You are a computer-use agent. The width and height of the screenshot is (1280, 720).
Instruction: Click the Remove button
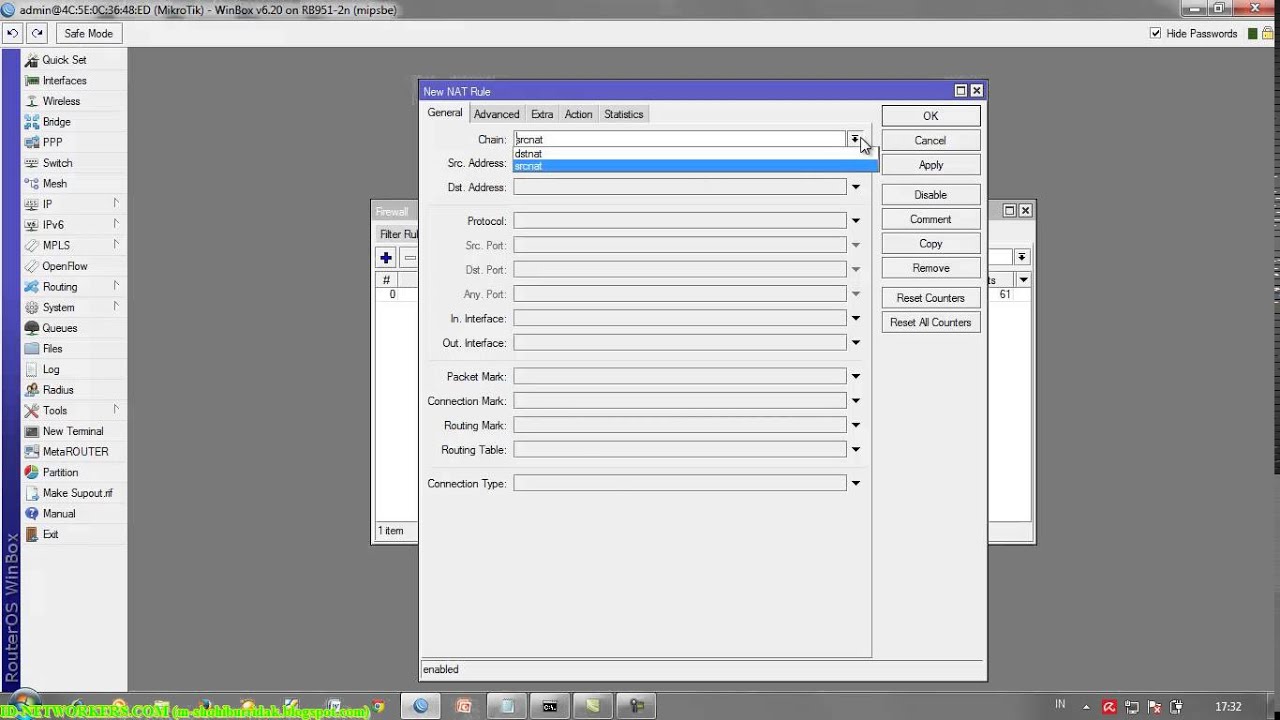930,268
